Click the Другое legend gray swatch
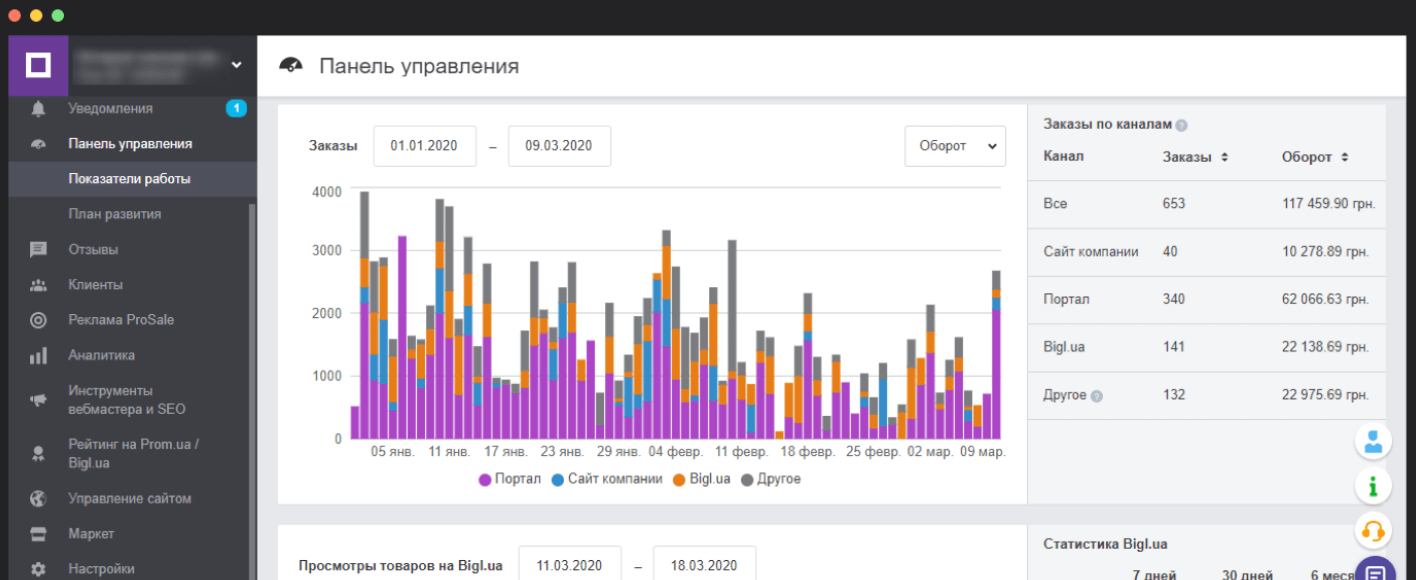The width and height of the screenshot is (1416, 580). (x=747, y=479)
